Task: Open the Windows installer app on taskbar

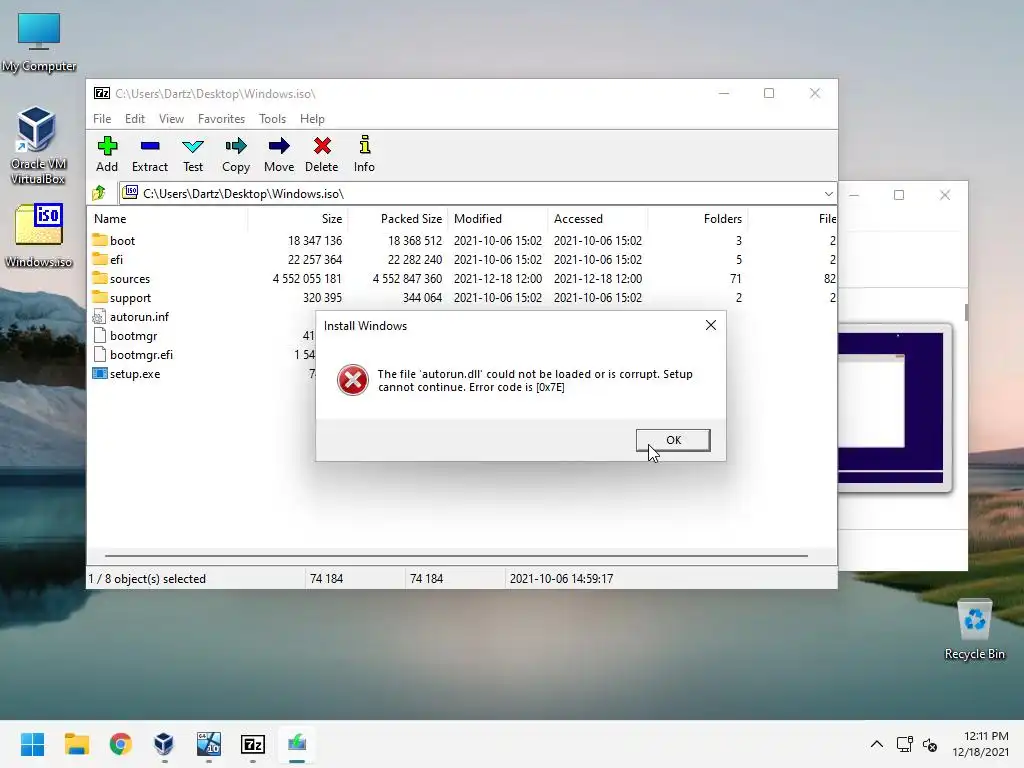Action: 208,744
